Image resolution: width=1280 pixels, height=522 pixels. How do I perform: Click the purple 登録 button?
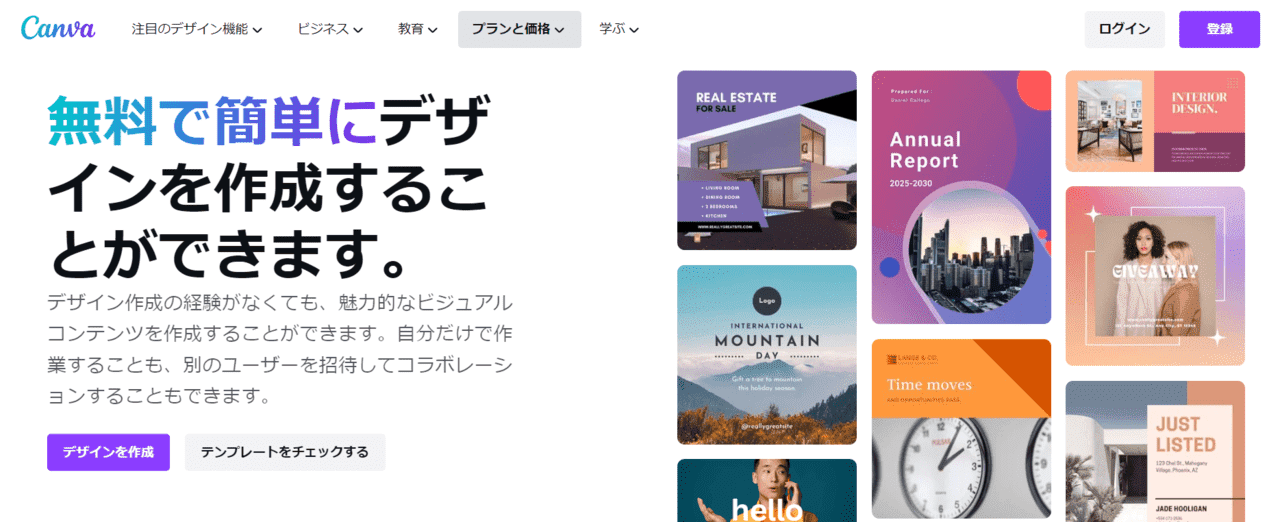(1219, 29)
